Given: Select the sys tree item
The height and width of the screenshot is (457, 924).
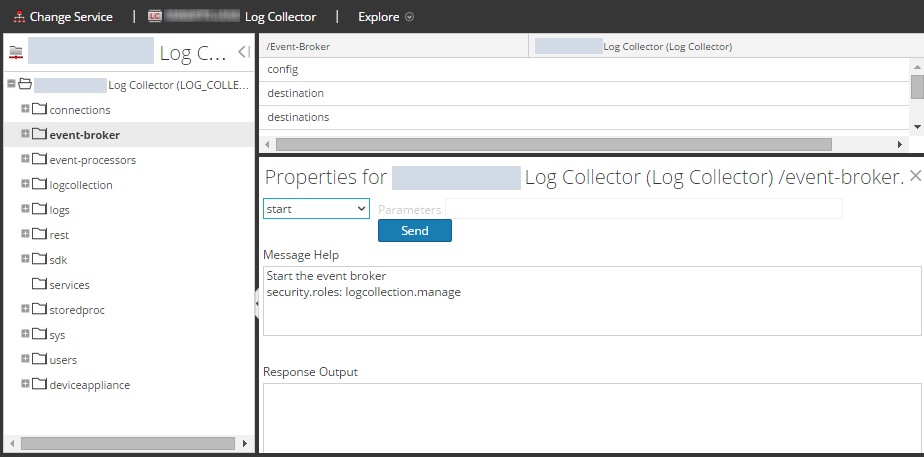Looking at the screenshot, I should click(x=57, y=335).
